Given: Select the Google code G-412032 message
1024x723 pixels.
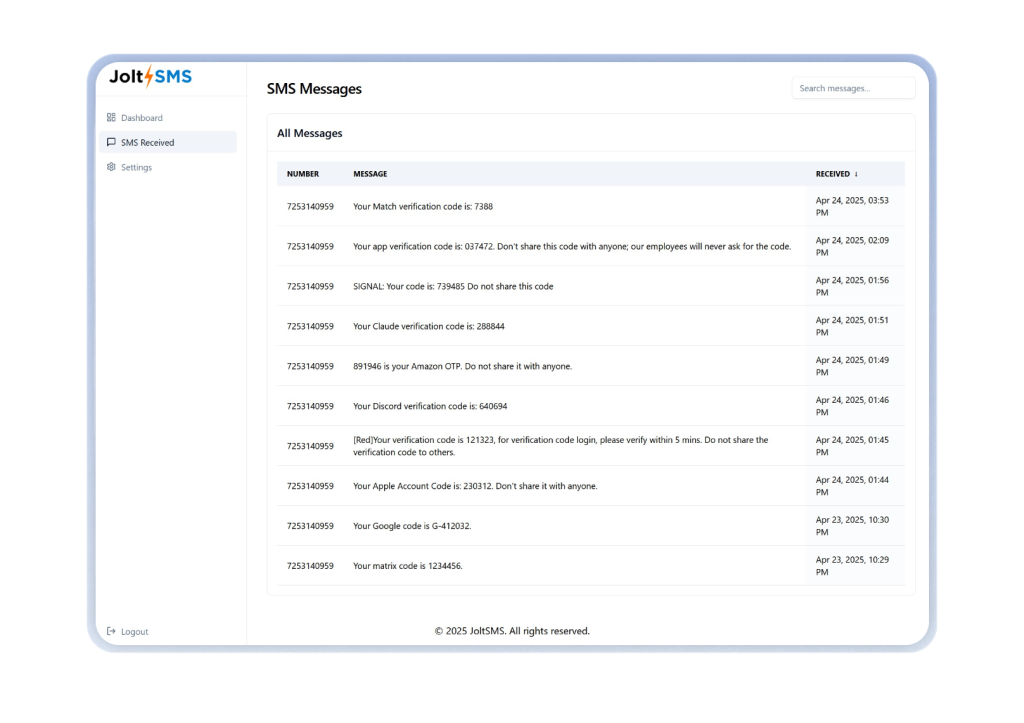Looking at the screenshot, I should (412, 526).
